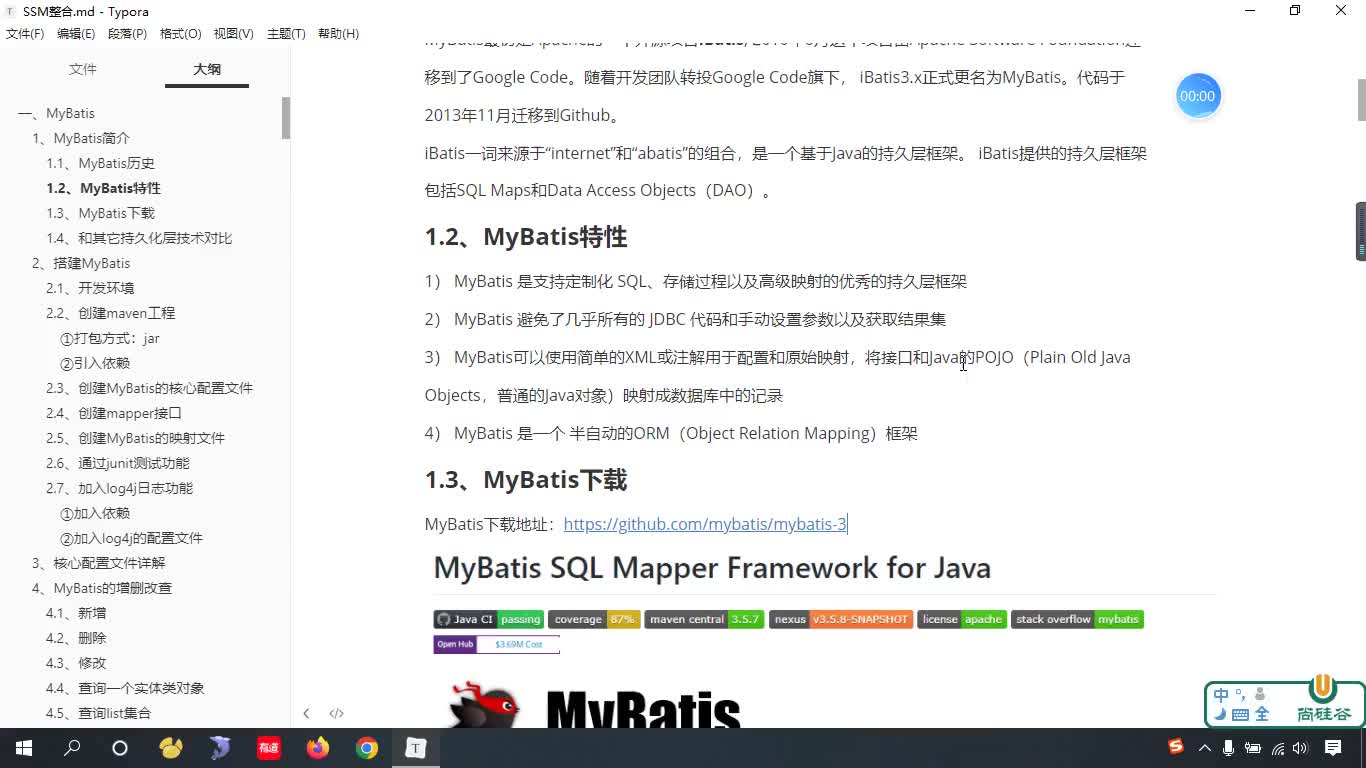Screen dimensions: 1366x768
Task: Go to outline item 2.6、通过junit测试功能
Action: point(117,463)
